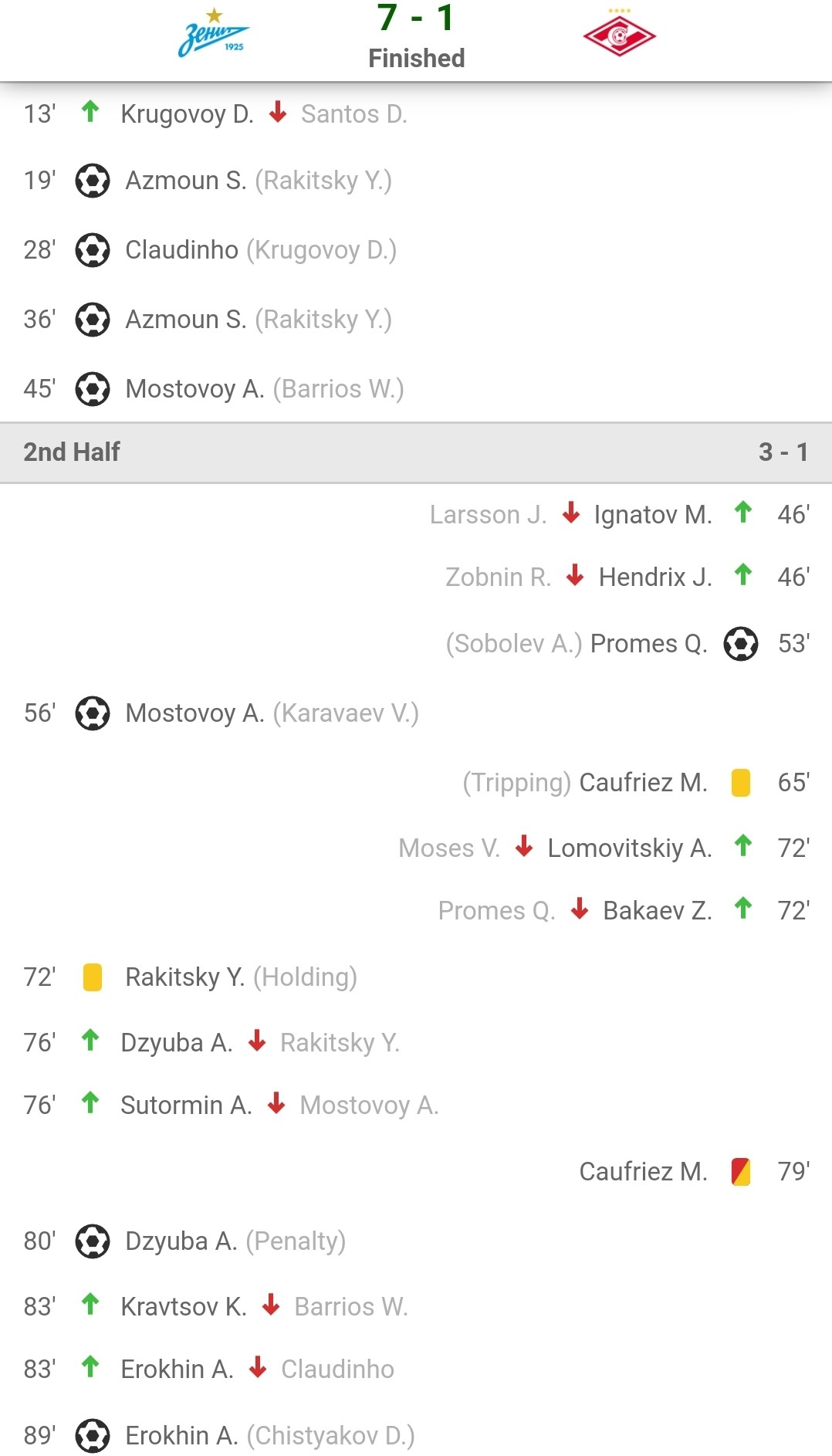The image size is (832, 1456).
Task: Tap Caufriez's yellow card icon at 65'
Action: point(741,783)
